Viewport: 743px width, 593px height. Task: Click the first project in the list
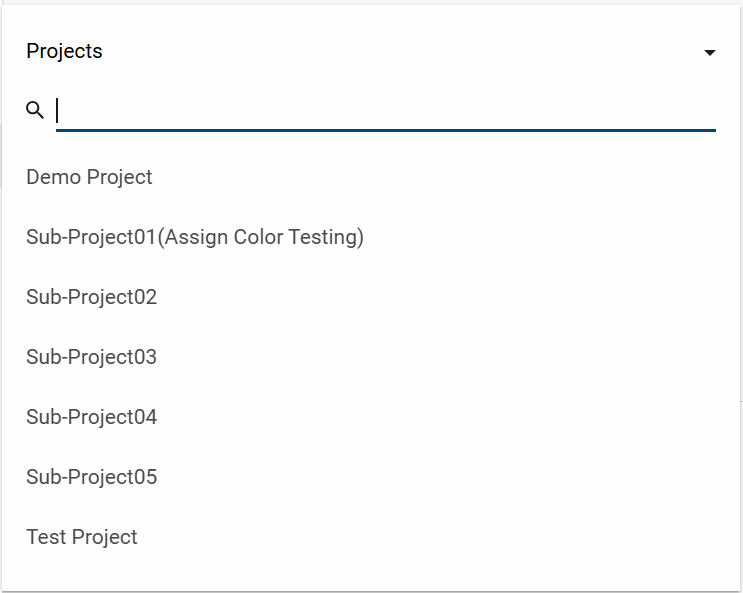pyautogui.click(x=90, y=177)
